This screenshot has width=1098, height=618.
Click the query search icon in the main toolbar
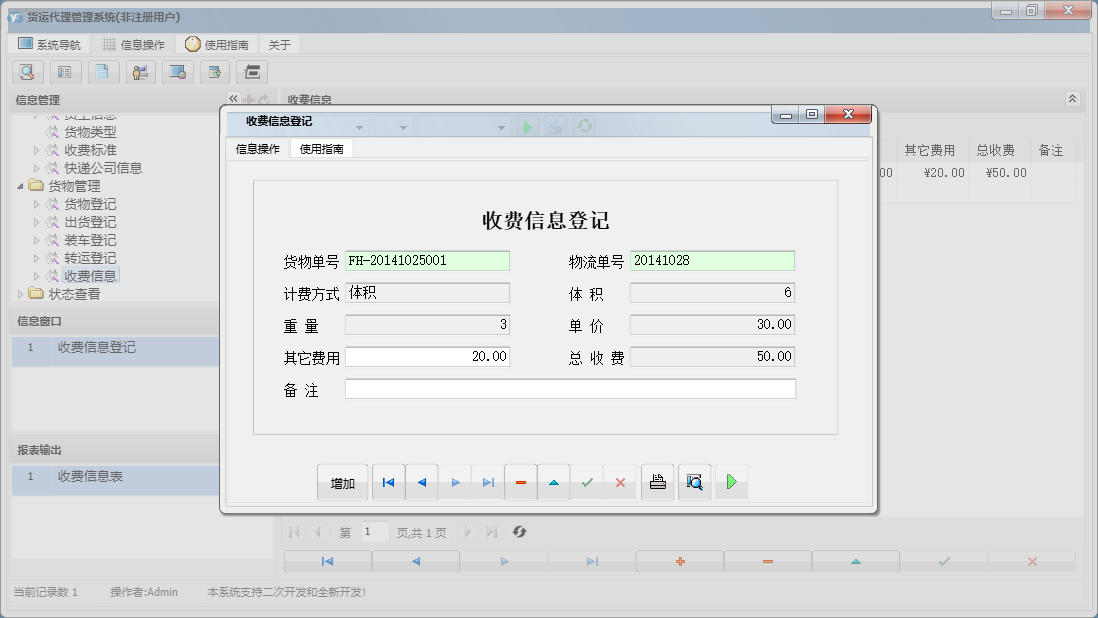[27, 72]
